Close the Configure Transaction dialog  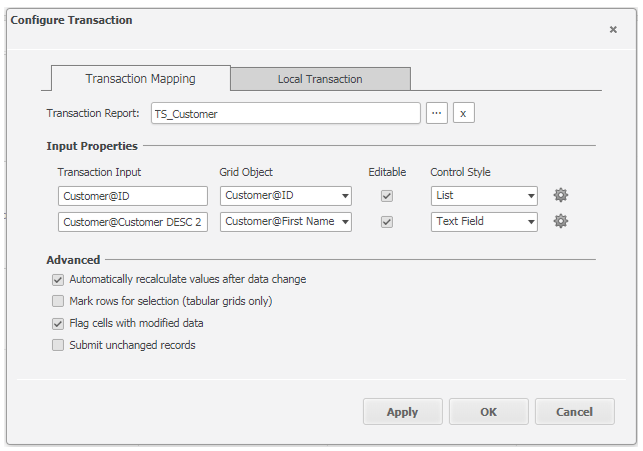(613, 30)
